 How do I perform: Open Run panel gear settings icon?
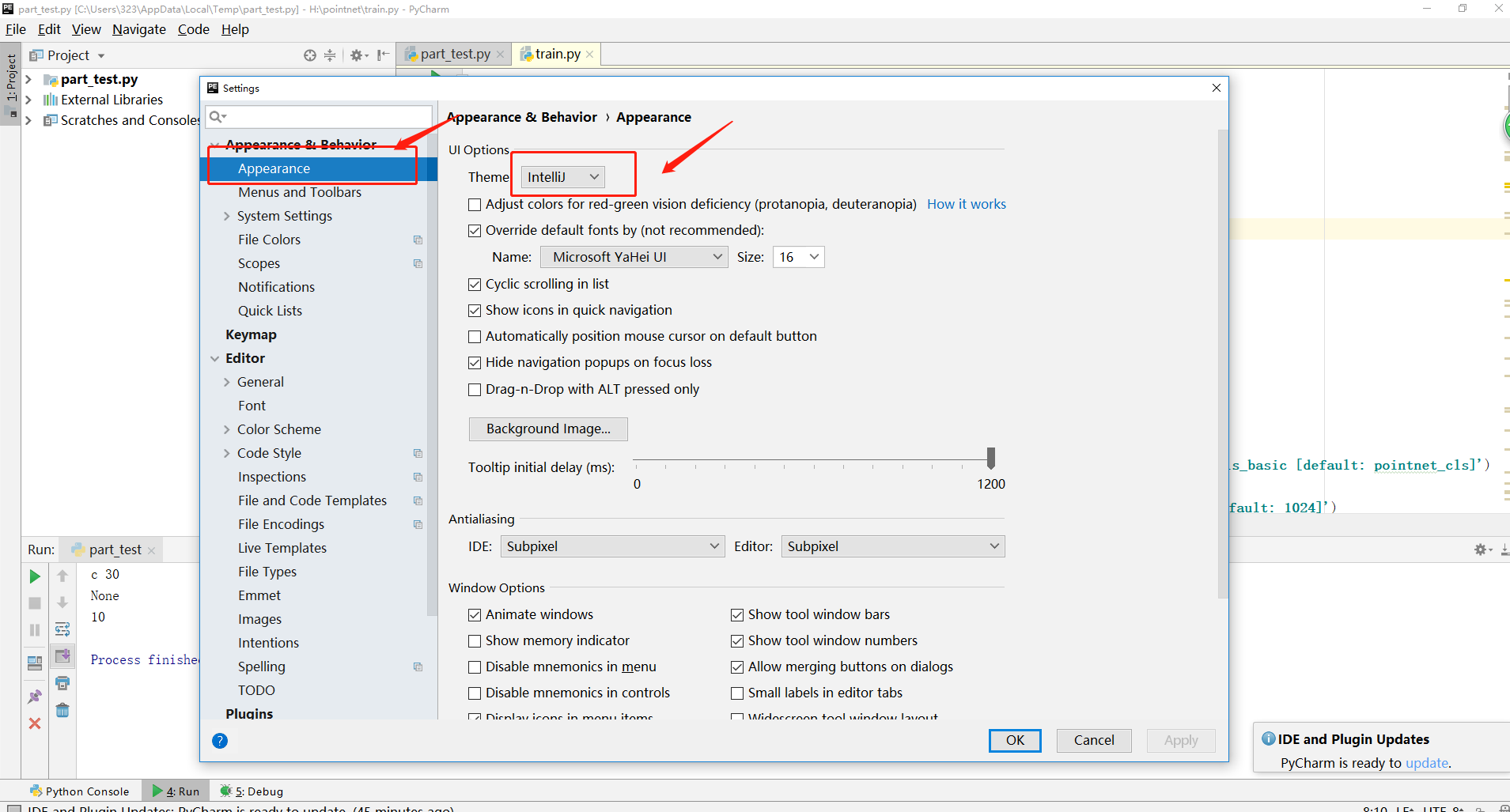[x=1482, y=550]
